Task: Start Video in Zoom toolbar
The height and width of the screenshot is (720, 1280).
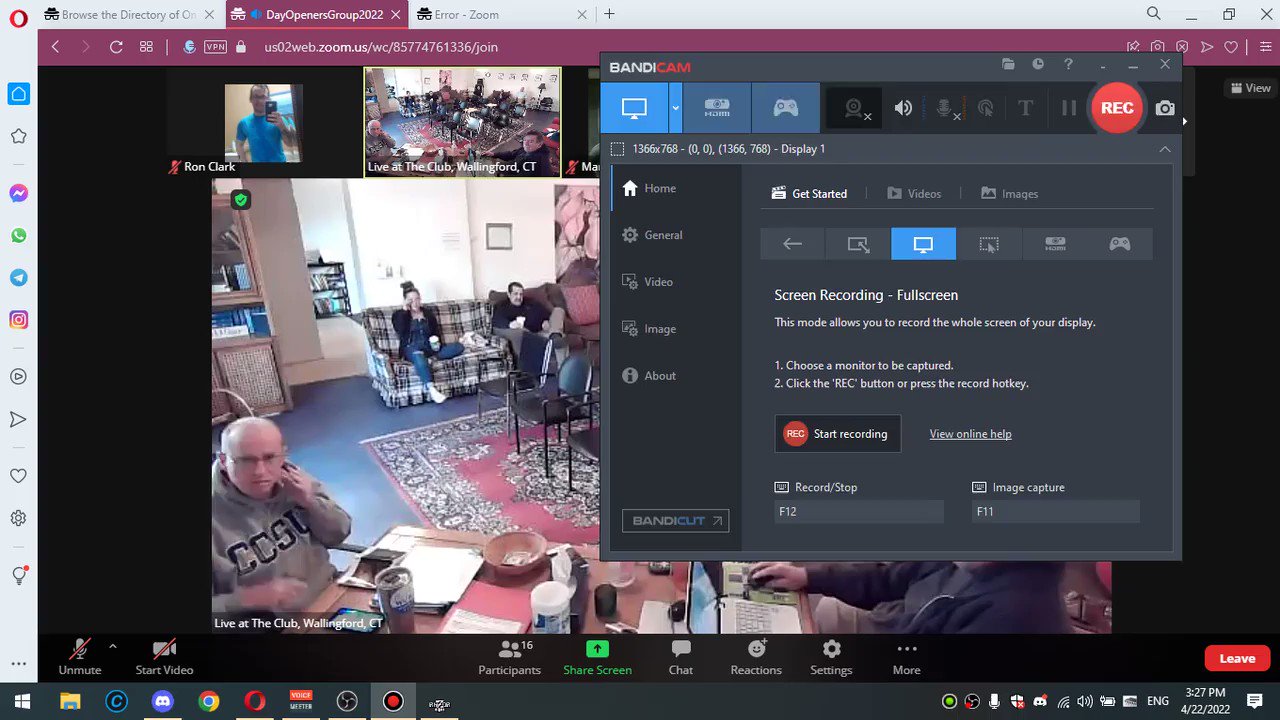Action: pos(164,657)
